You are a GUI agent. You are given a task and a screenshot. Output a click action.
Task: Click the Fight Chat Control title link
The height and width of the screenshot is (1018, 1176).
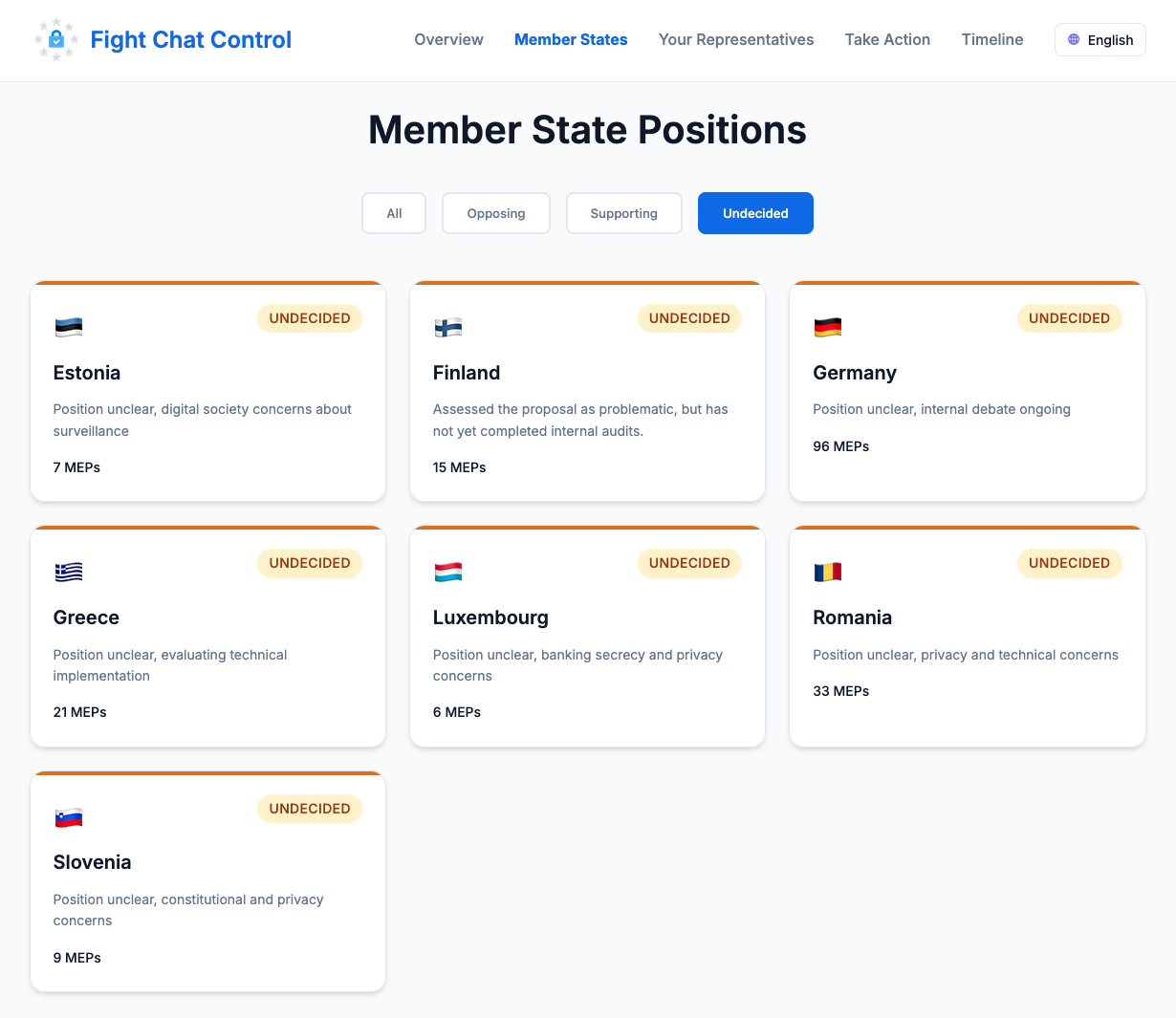[x=191, y=40]
